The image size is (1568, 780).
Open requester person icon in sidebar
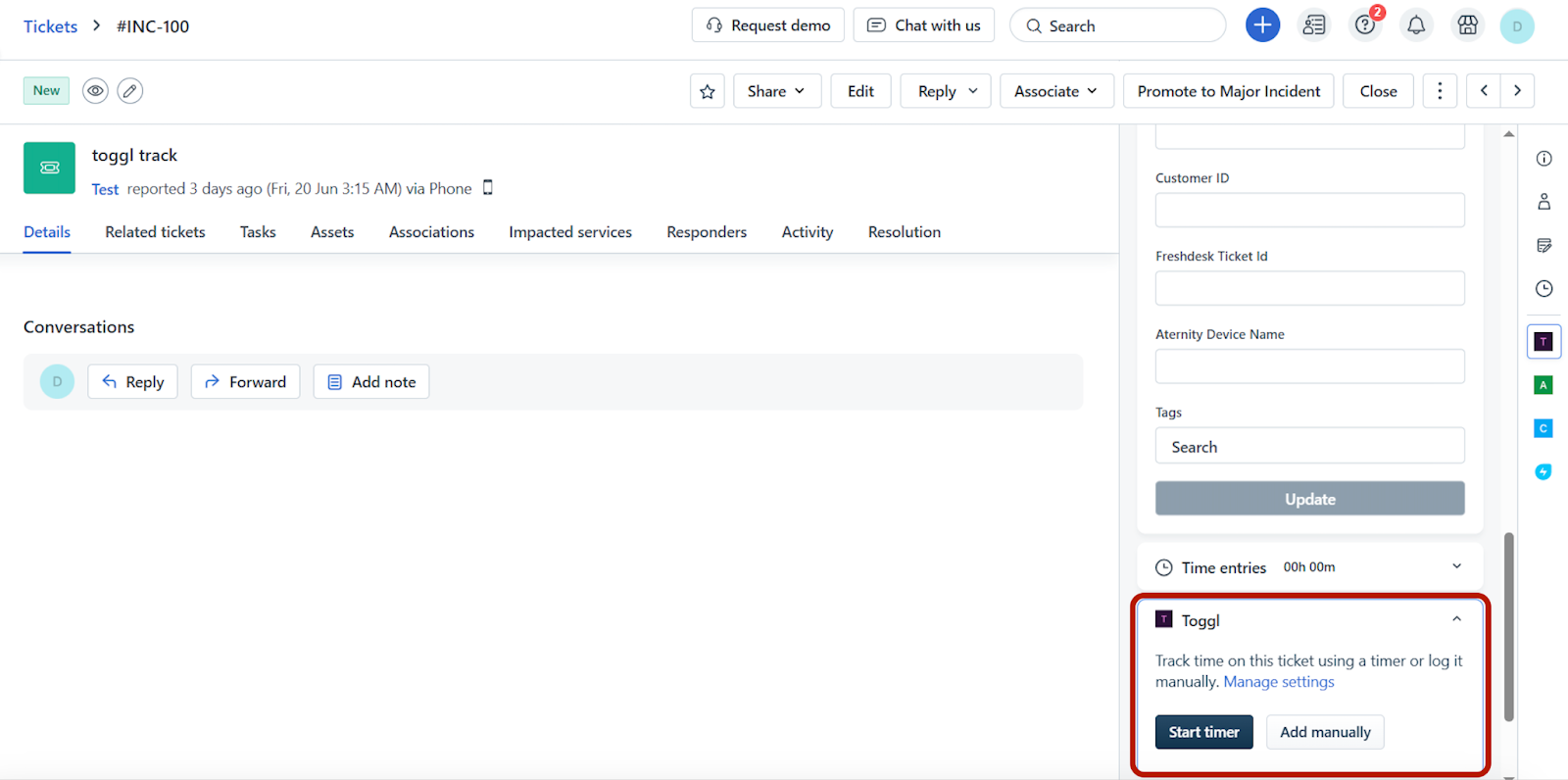[1543, 202]
